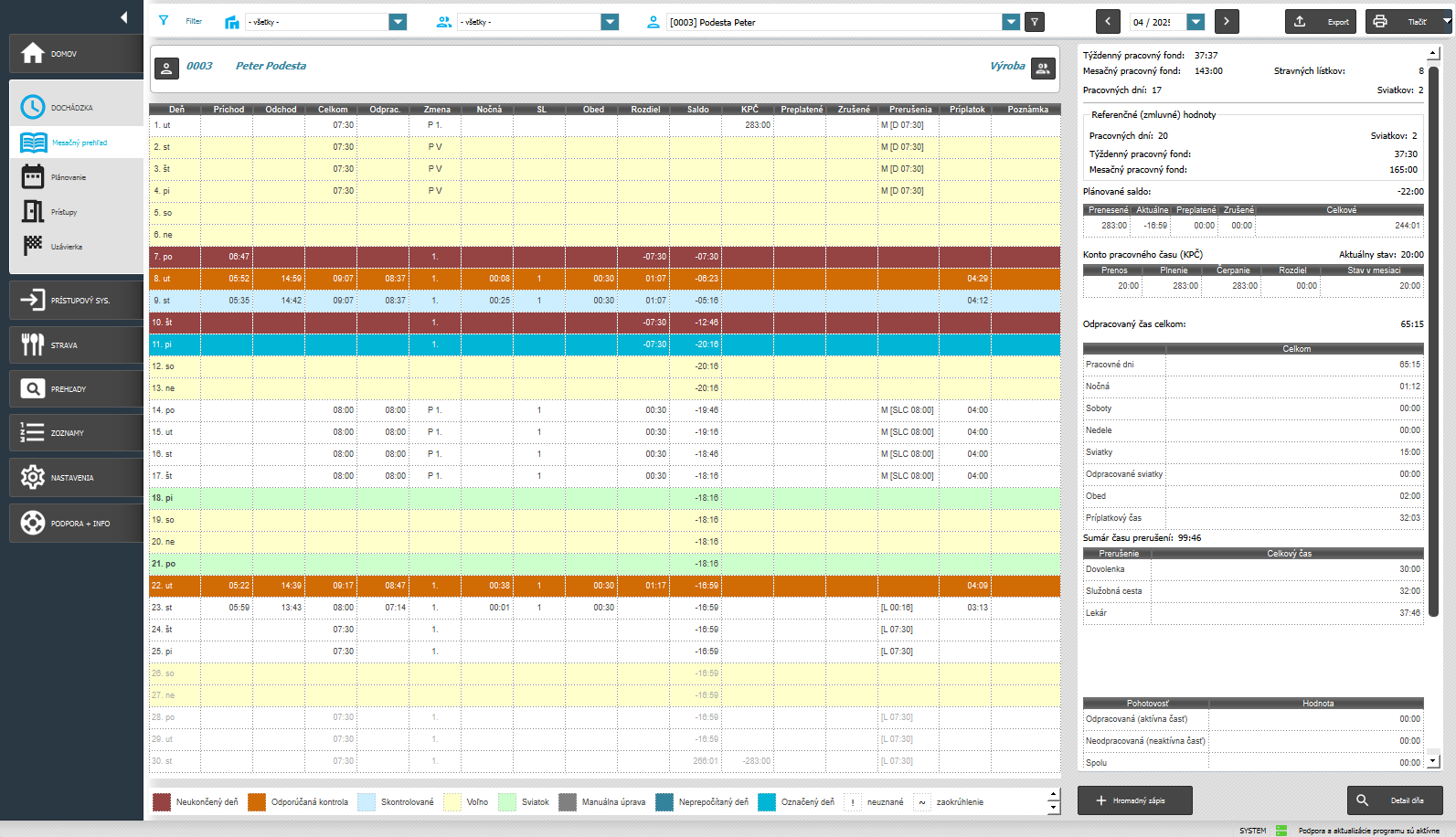This screenshot has width=1456, height=837.
Task: Open the DOCHÁDZKA attendance clock icon
Action: (33, 107)
